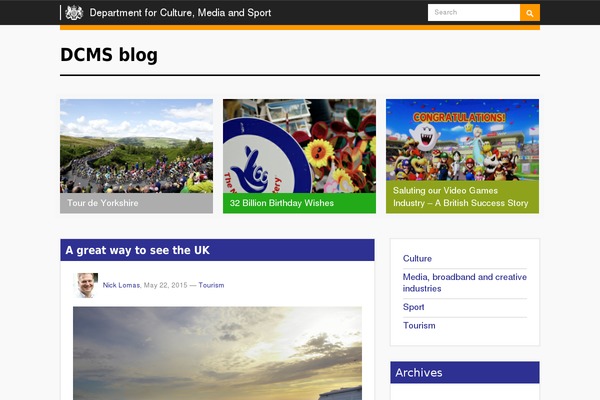Open Saluting our Video Games Industry caption
The image size is (600, 400).
point(460,197)
